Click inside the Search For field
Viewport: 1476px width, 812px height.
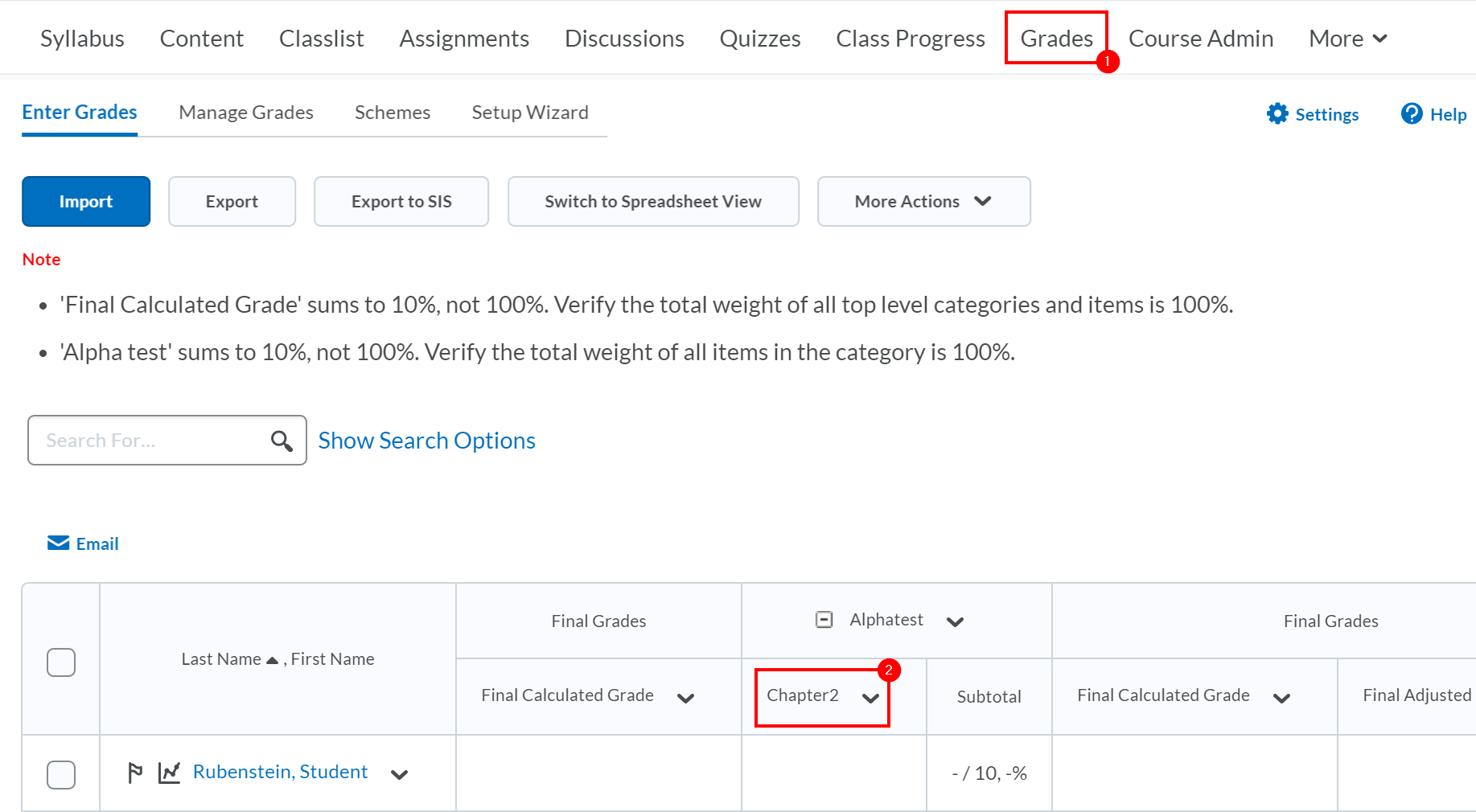(145, 440)
